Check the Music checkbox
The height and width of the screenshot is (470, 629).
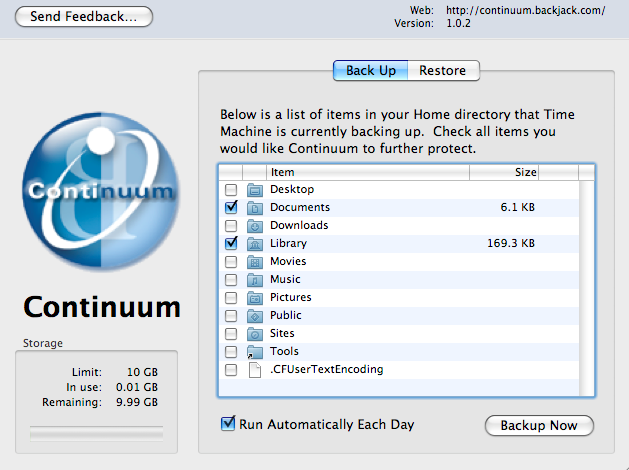pyautogui.click(x=231, y=280)
